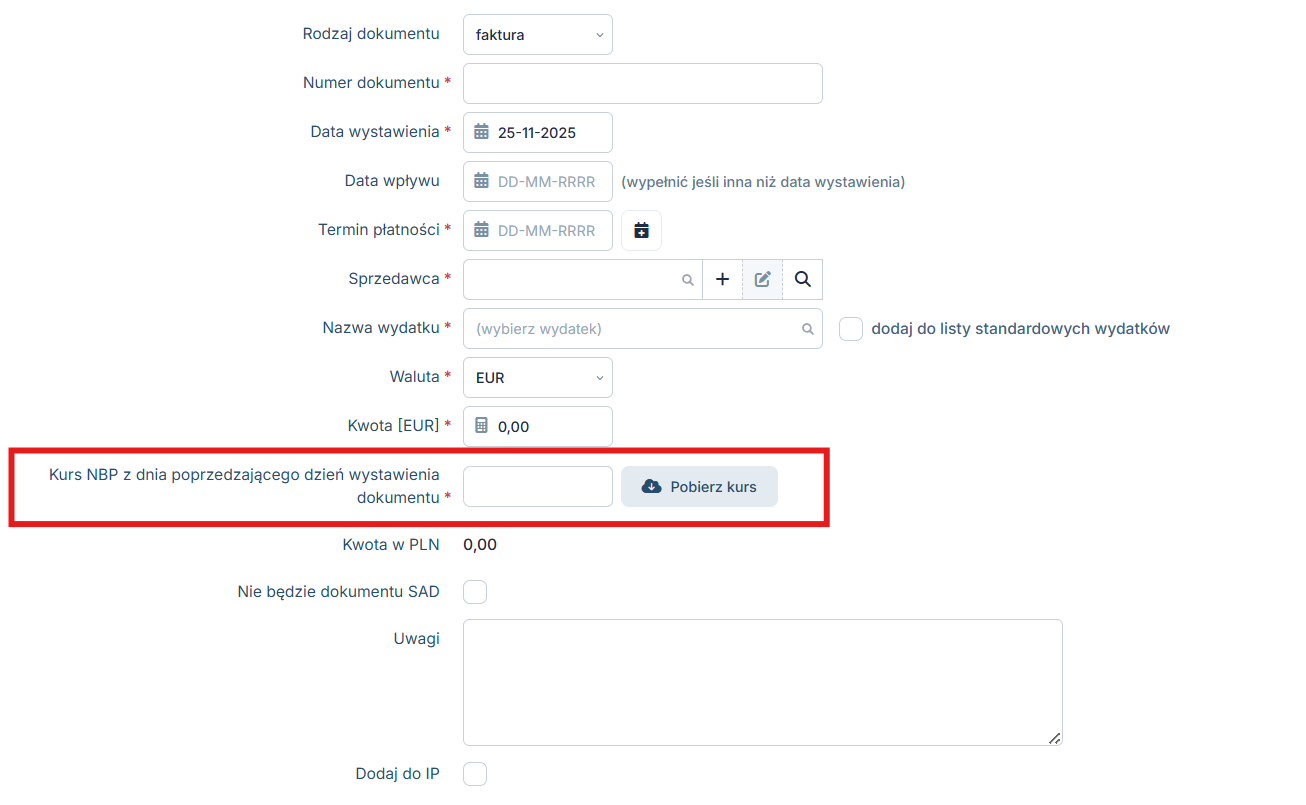Click the edit pencil icon next to Sprzedawca
Image resolution: width=1306 pixels, height=805 pixels.
(x=762, y=280)
